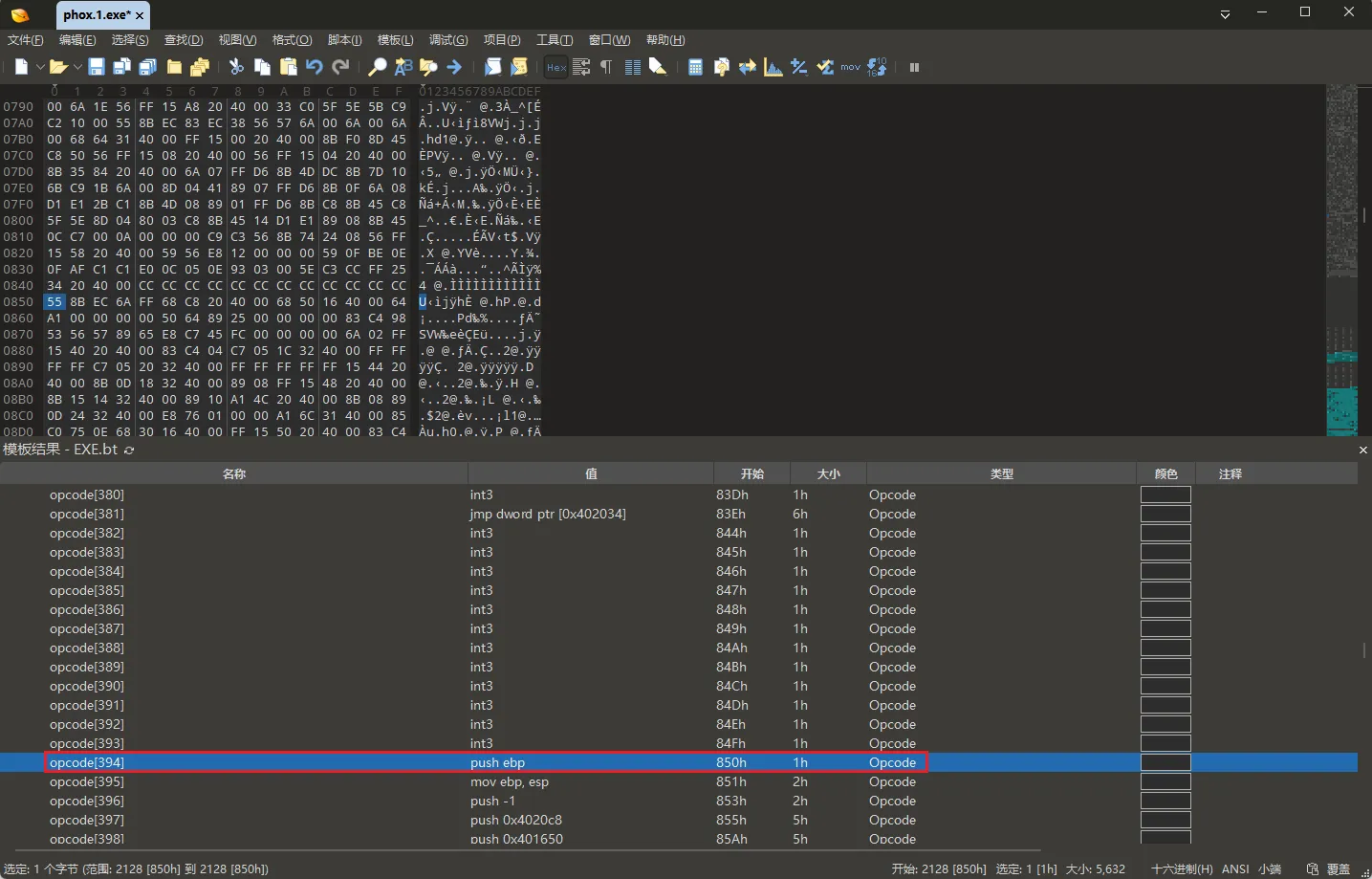Sort by 开始 column header
This screenshot has width=1372, height=879.
click(752, 473)
